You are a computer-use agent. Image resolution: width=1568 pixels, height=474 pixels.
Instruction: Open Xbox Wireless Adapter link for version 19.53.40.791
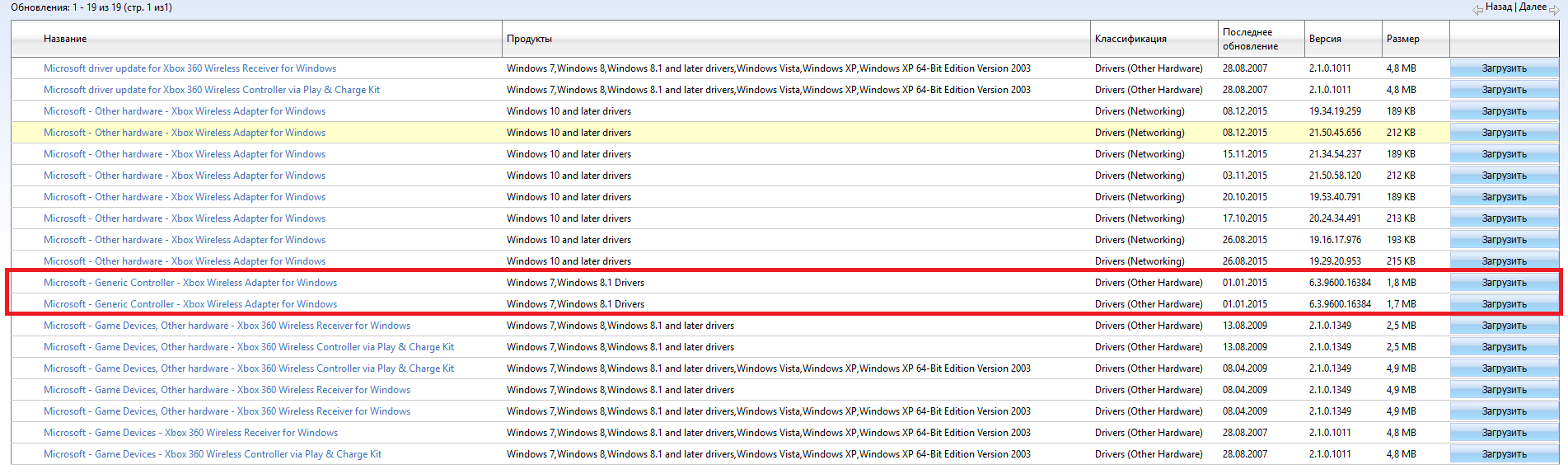tap(185, 197)
